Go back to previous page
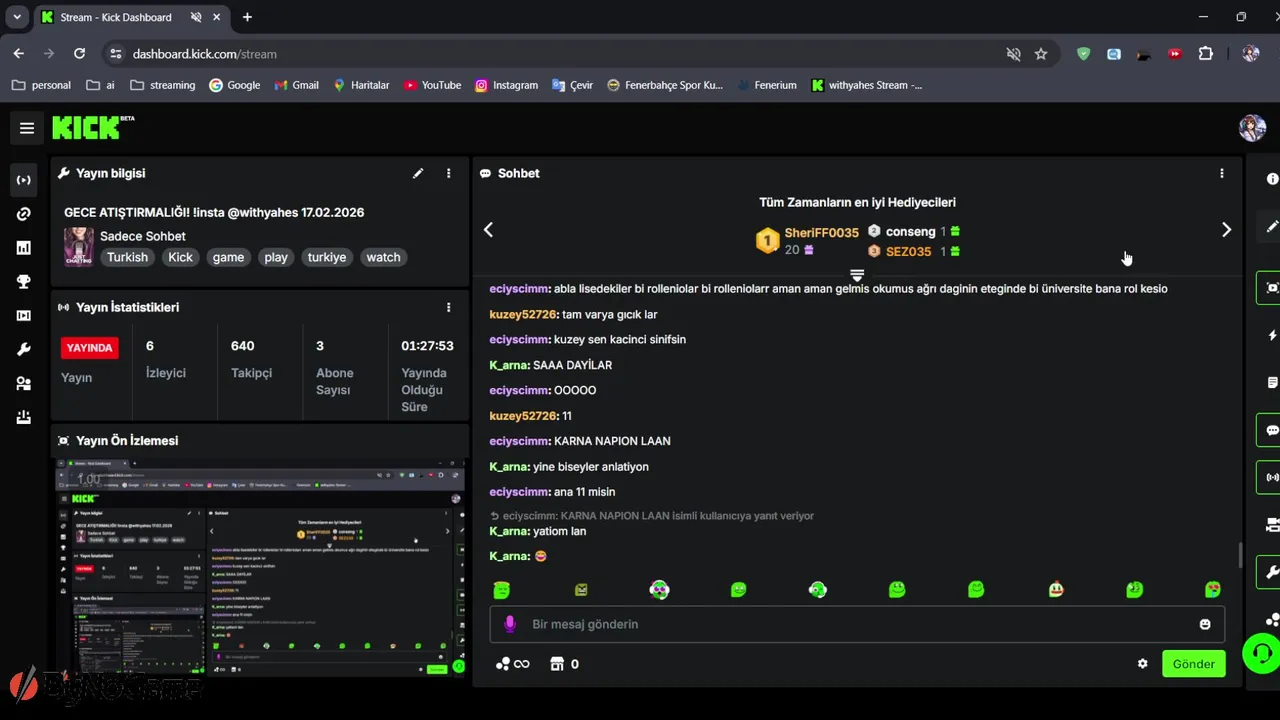Image resolution: width=1280 pixels, height=720 pixels. (x=19, y=54)
